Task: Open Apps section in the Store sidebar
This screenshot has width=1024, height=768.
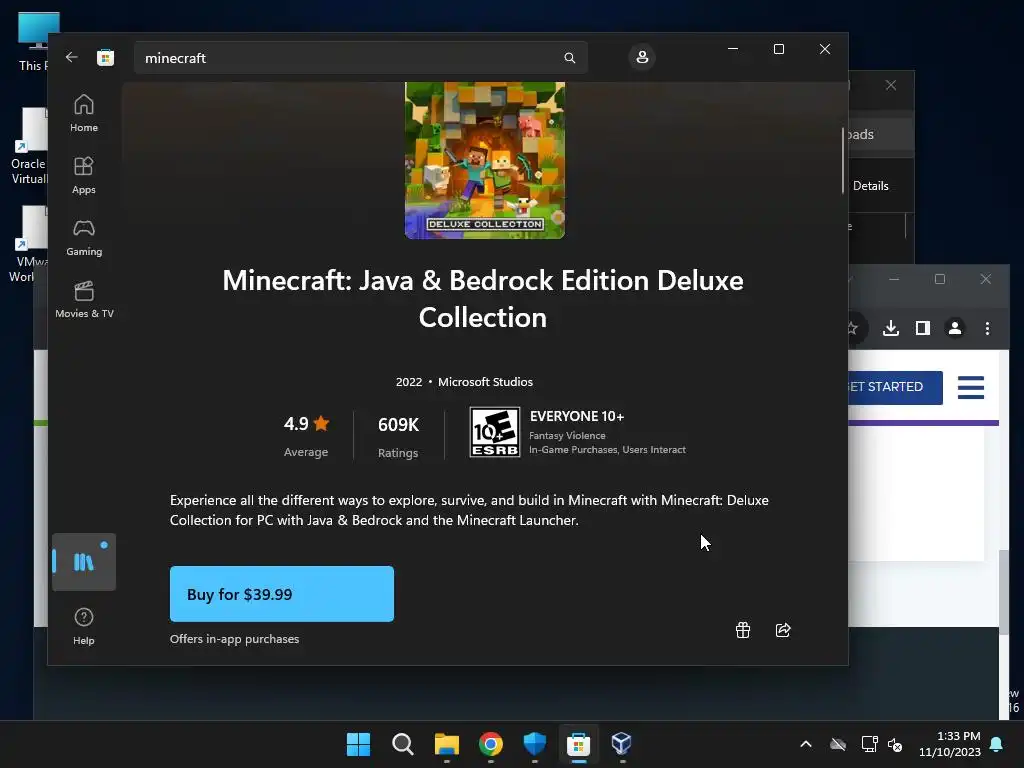Action: tap(84, 174)
